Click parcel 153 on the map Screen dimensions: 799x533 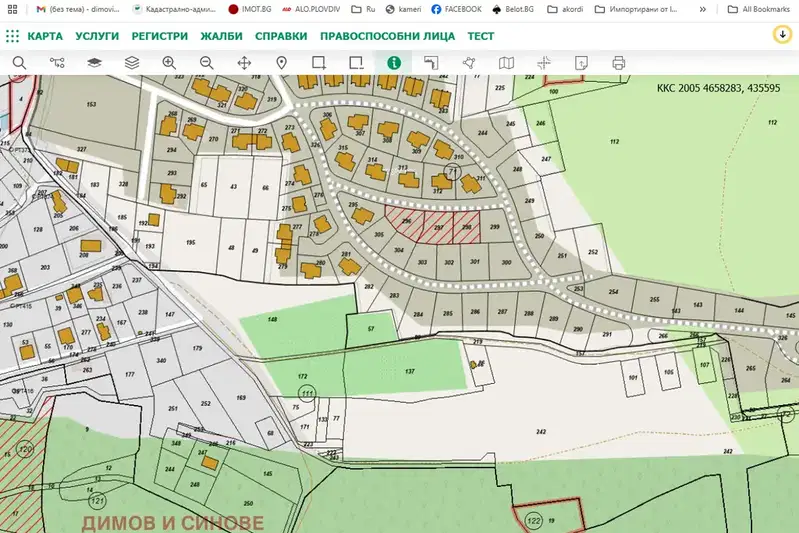coord(91,104)
